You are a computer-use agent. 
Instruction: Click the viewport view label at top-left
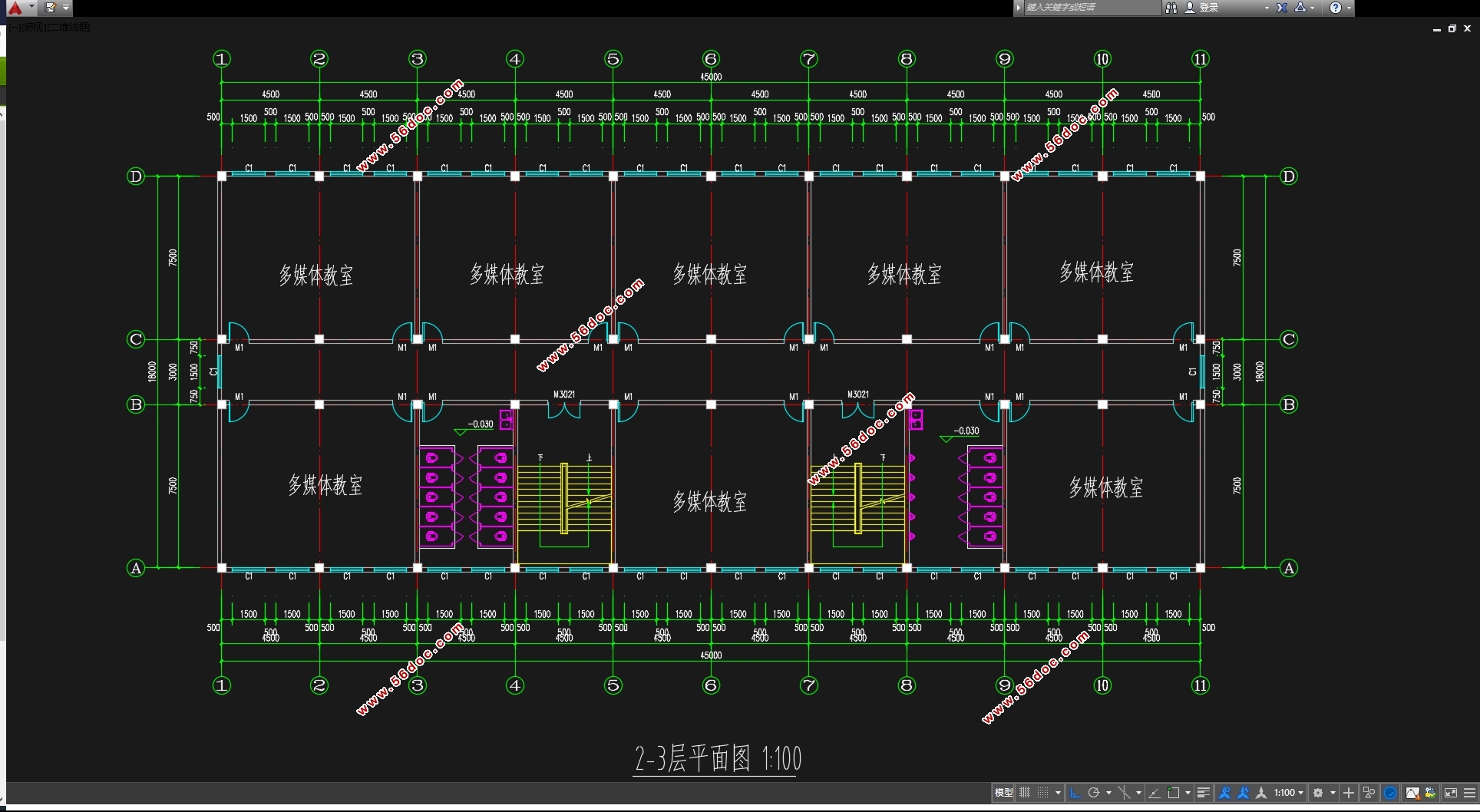click(x=51, y=28)
